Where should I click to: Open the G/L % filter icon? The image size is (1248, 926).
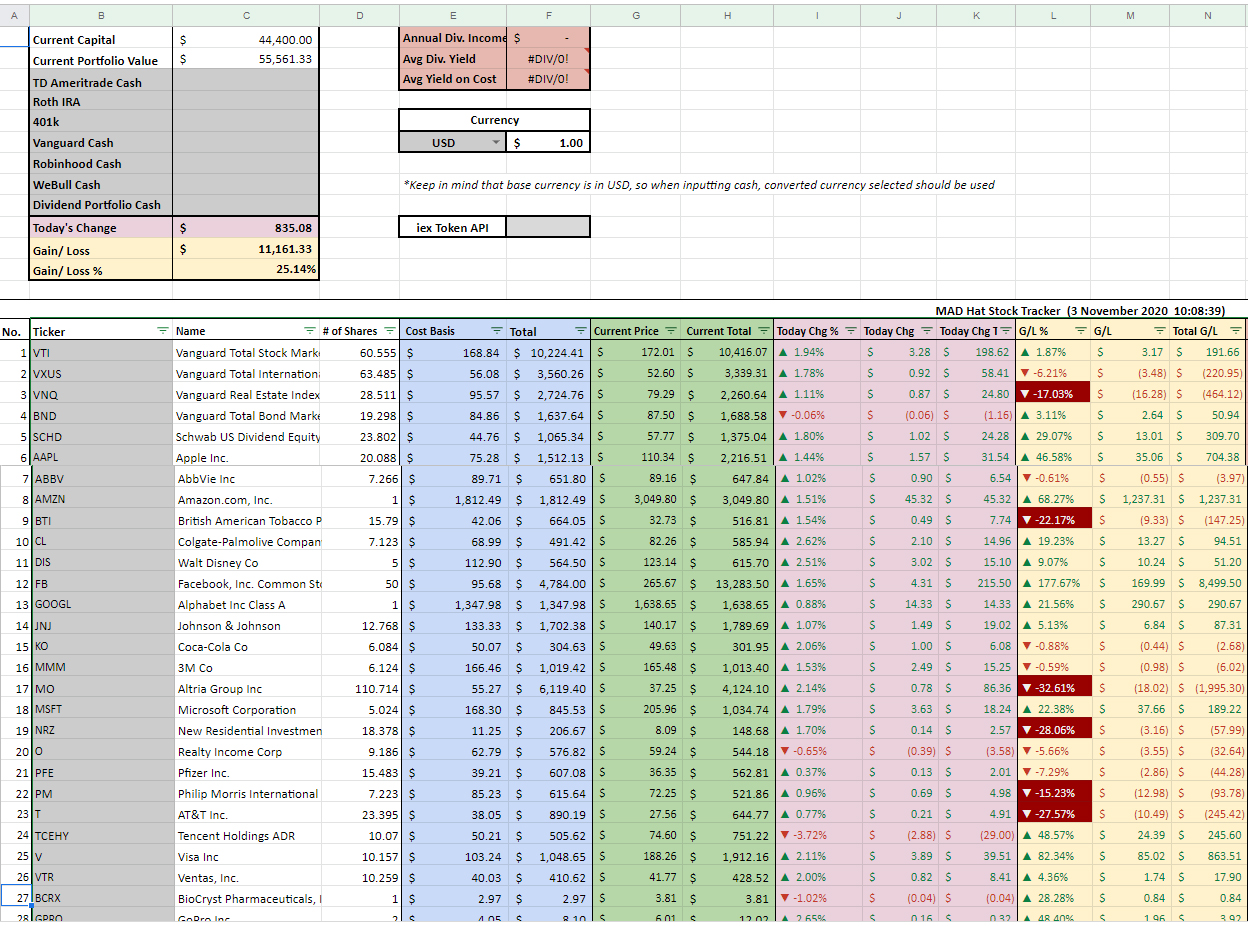(x=1079, y=331)
